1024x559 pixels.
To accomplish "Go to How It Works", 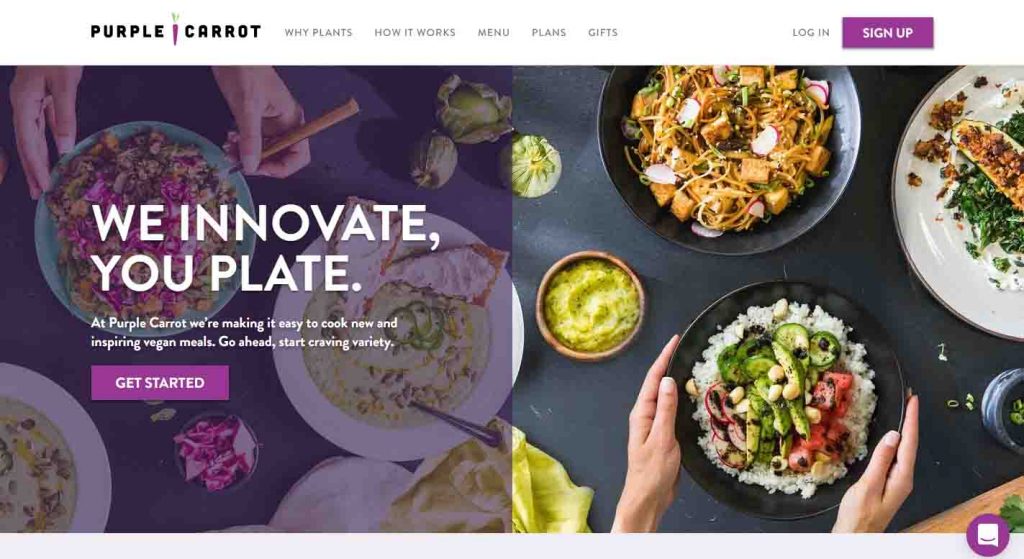I will [415, 33].
